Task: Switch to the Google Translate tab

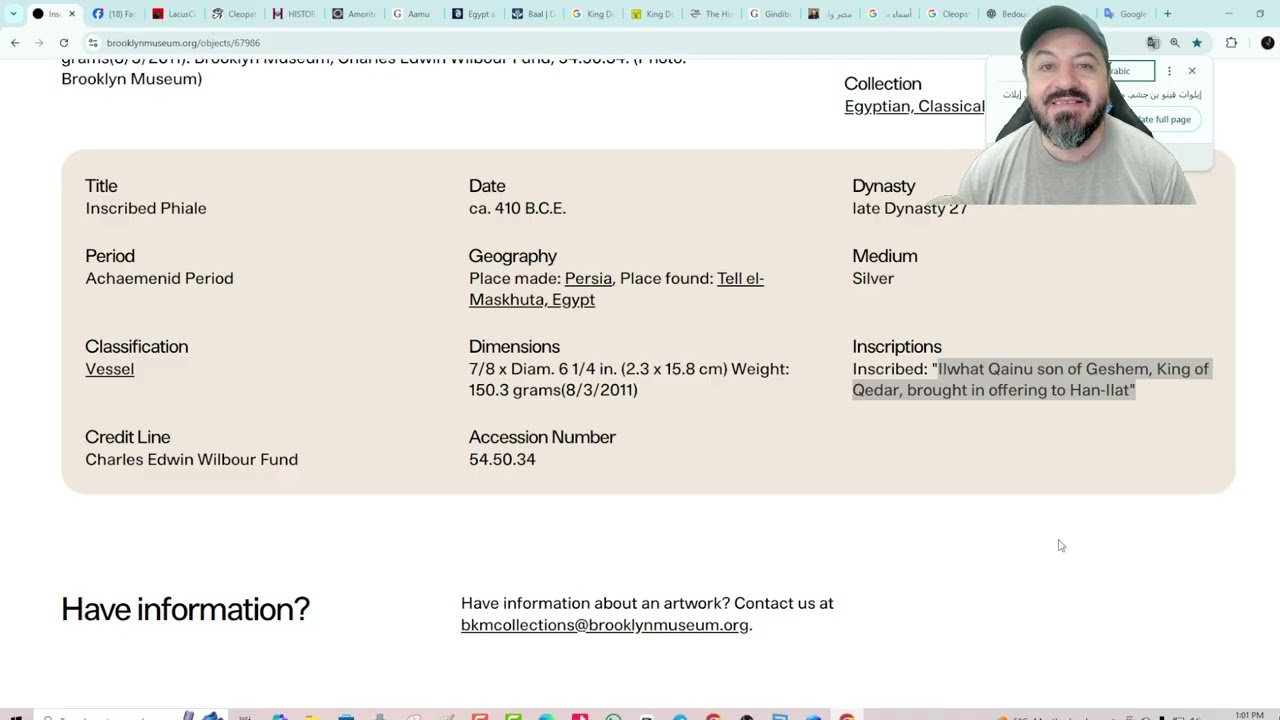Action: [1127, 14]
